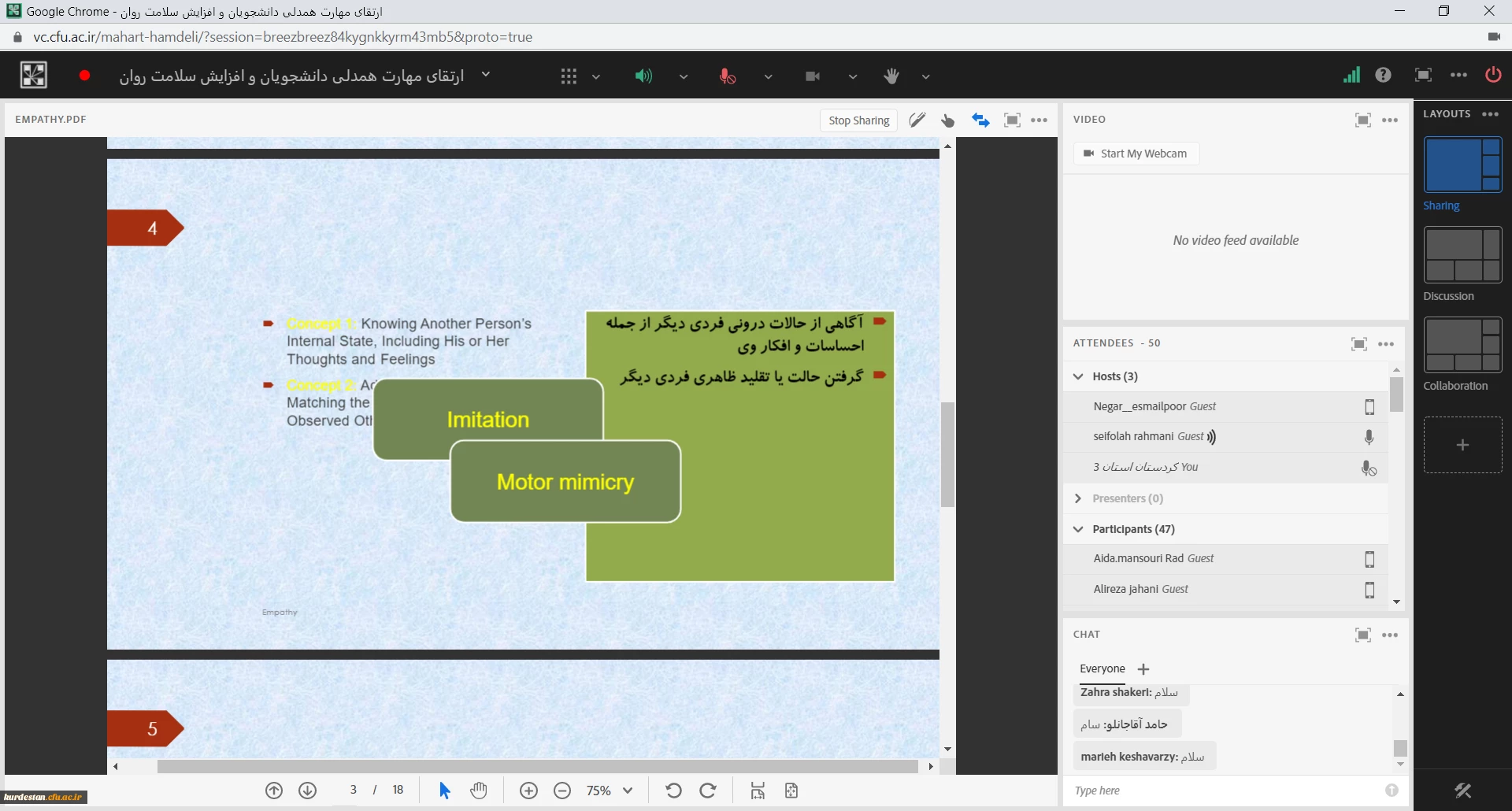Click the horizontal scrollbar under the document
Screen dimensions: 1512x811
537,766
